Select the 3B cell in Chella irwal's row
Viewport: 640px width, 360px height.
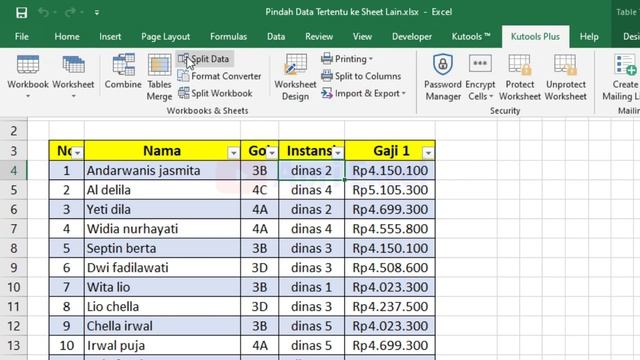coord(260,326)
